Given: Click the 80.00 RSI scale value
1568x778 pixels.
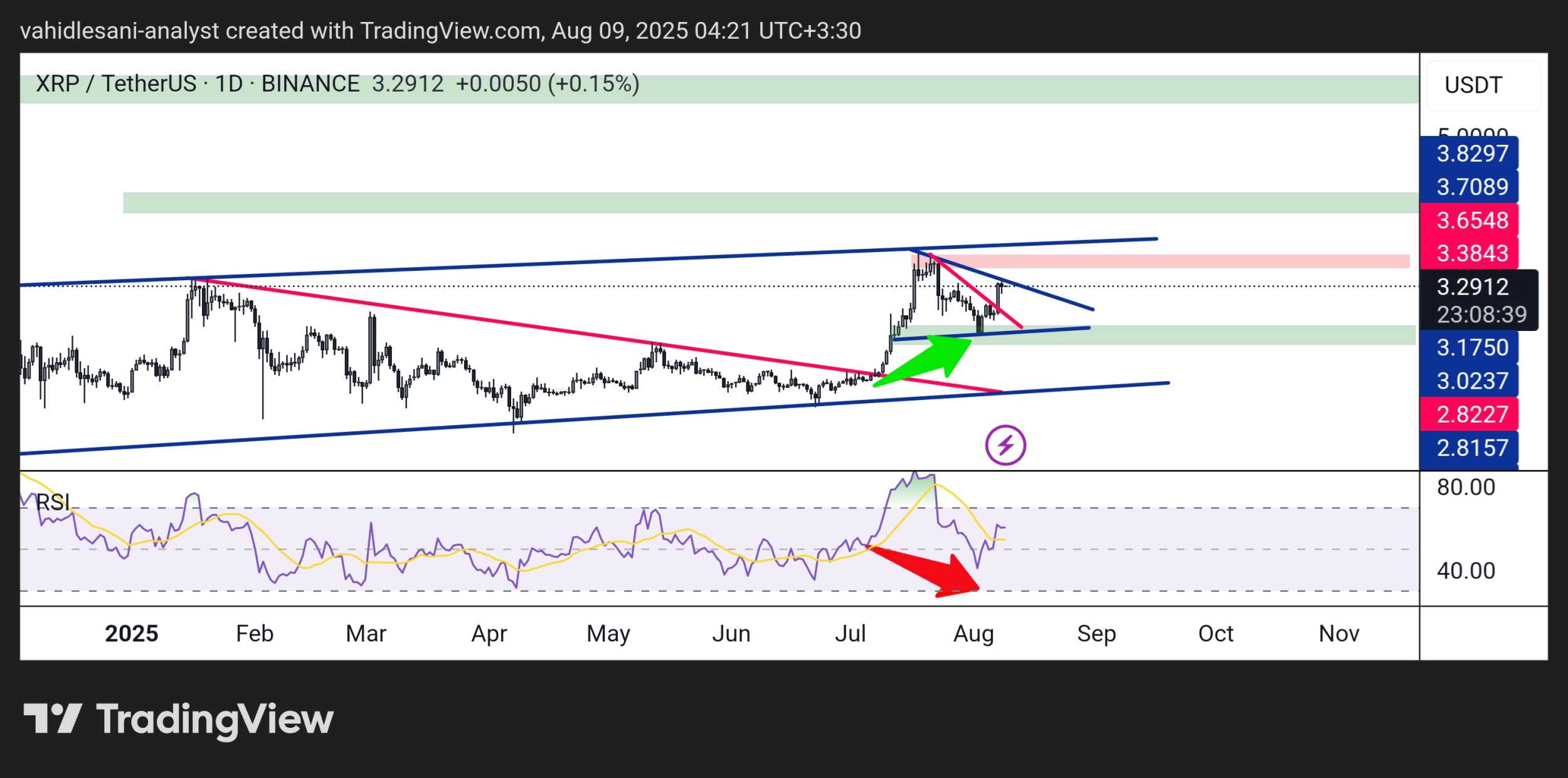Looking at the screenshot, I should (1465, 487).
